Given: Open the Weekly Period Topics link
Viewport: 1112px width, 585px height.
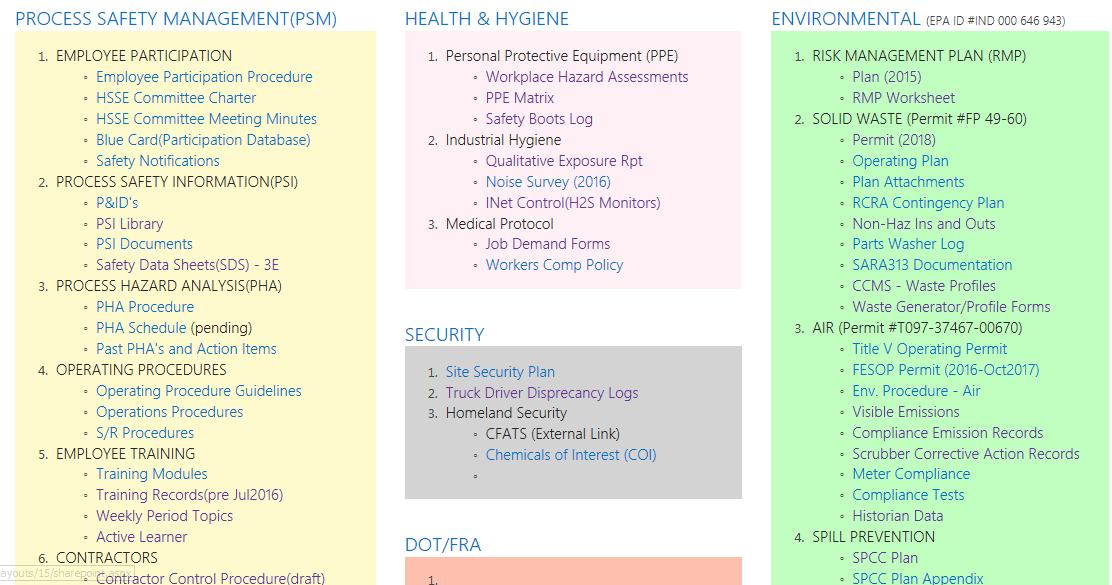Looking at the screenshot, I should [x=164, y=516].
